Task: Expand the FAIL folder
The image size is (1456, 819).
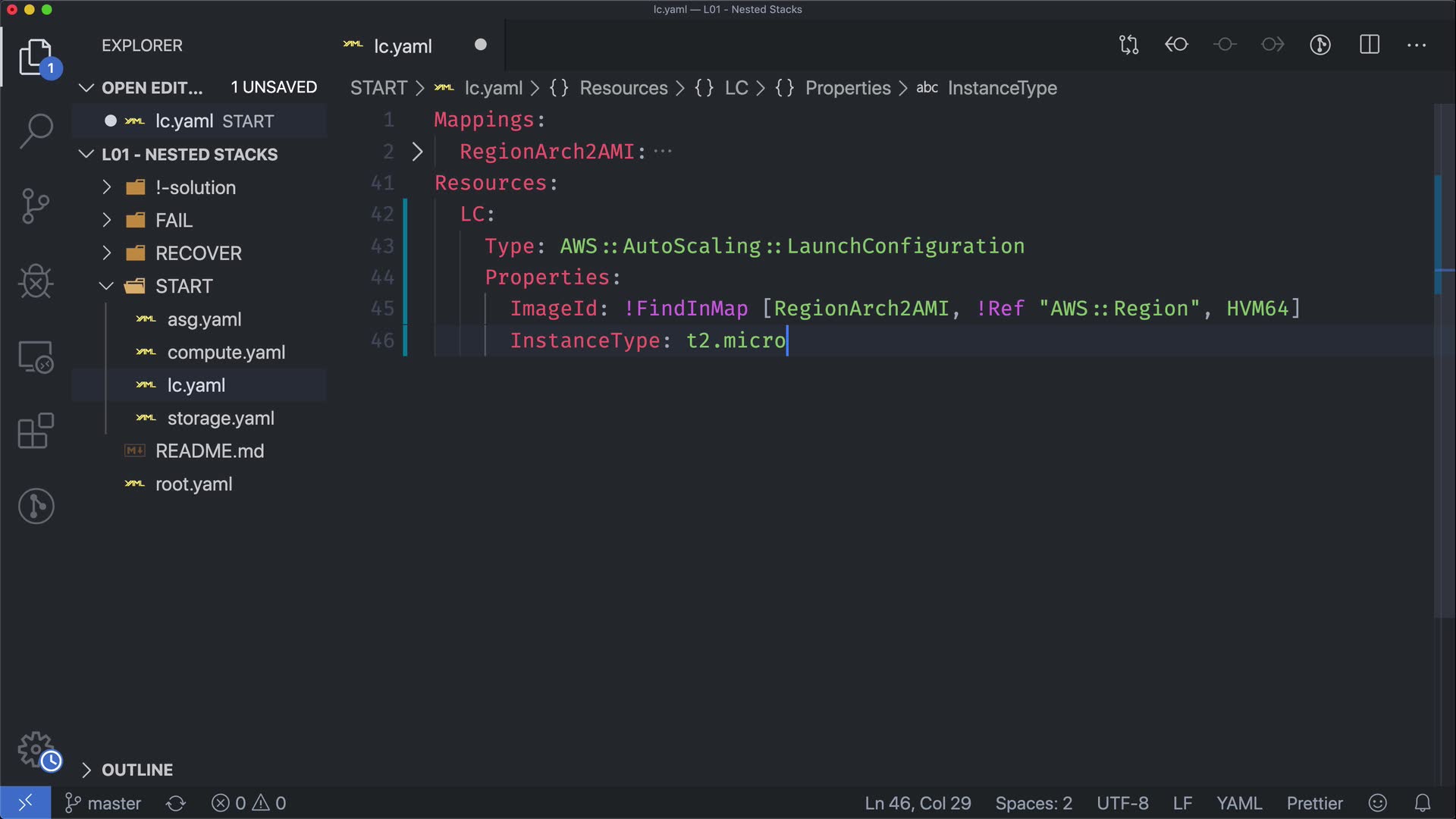Action: [174, 221]
